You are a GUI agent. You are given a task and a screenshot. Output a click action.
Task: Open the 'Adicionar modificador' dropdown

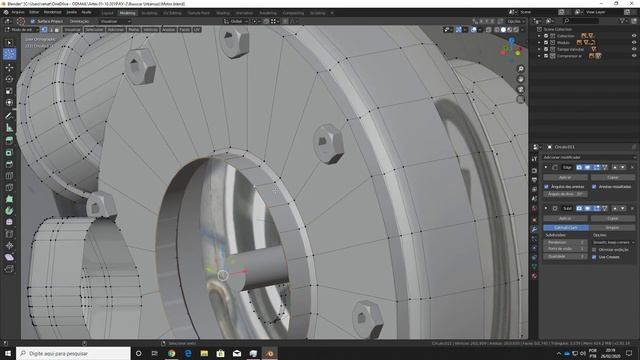(x=589, y=157)
